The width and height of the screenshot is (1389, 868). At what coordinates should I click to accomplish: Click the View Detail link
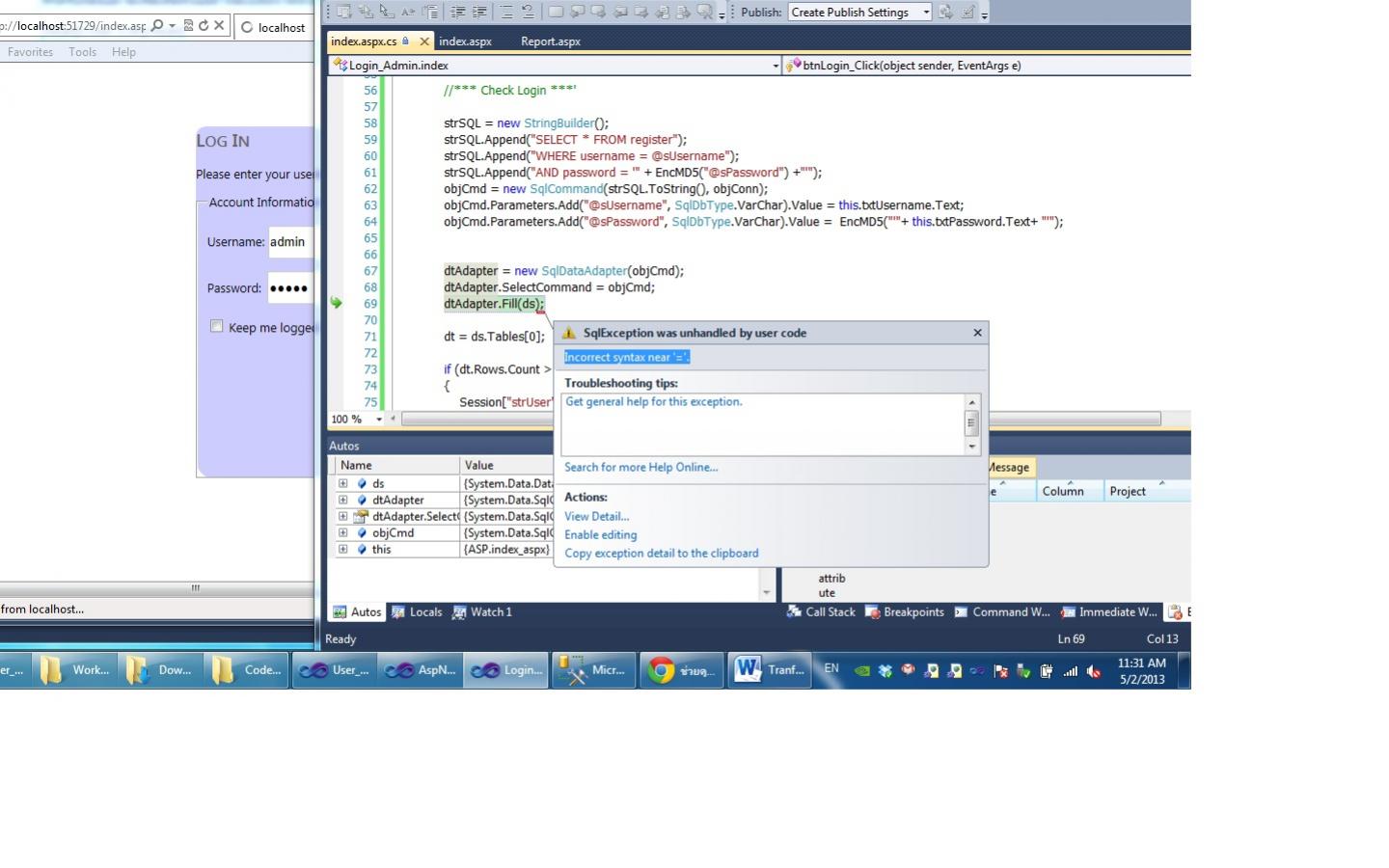[x=596, y=516]
